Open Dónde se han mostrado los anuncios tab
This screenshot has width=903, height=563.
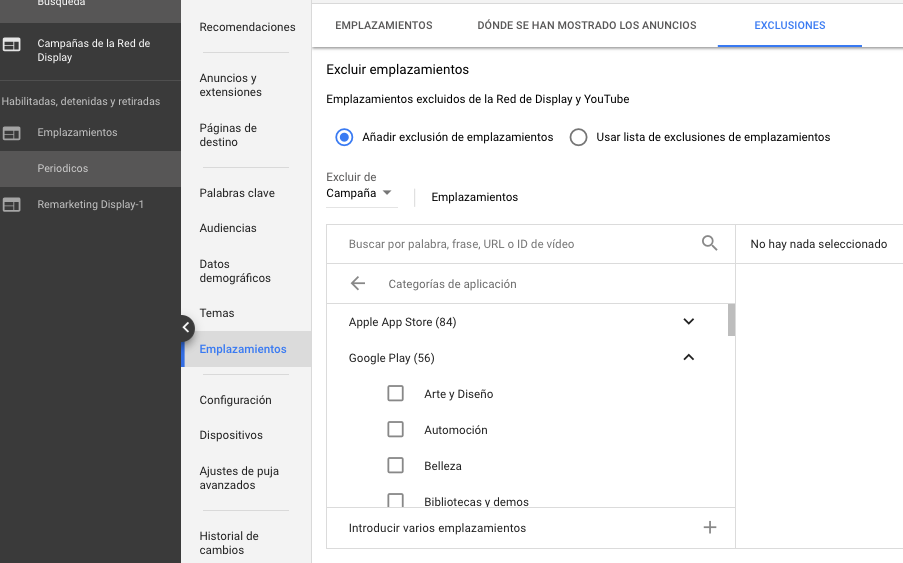(586, 25)
